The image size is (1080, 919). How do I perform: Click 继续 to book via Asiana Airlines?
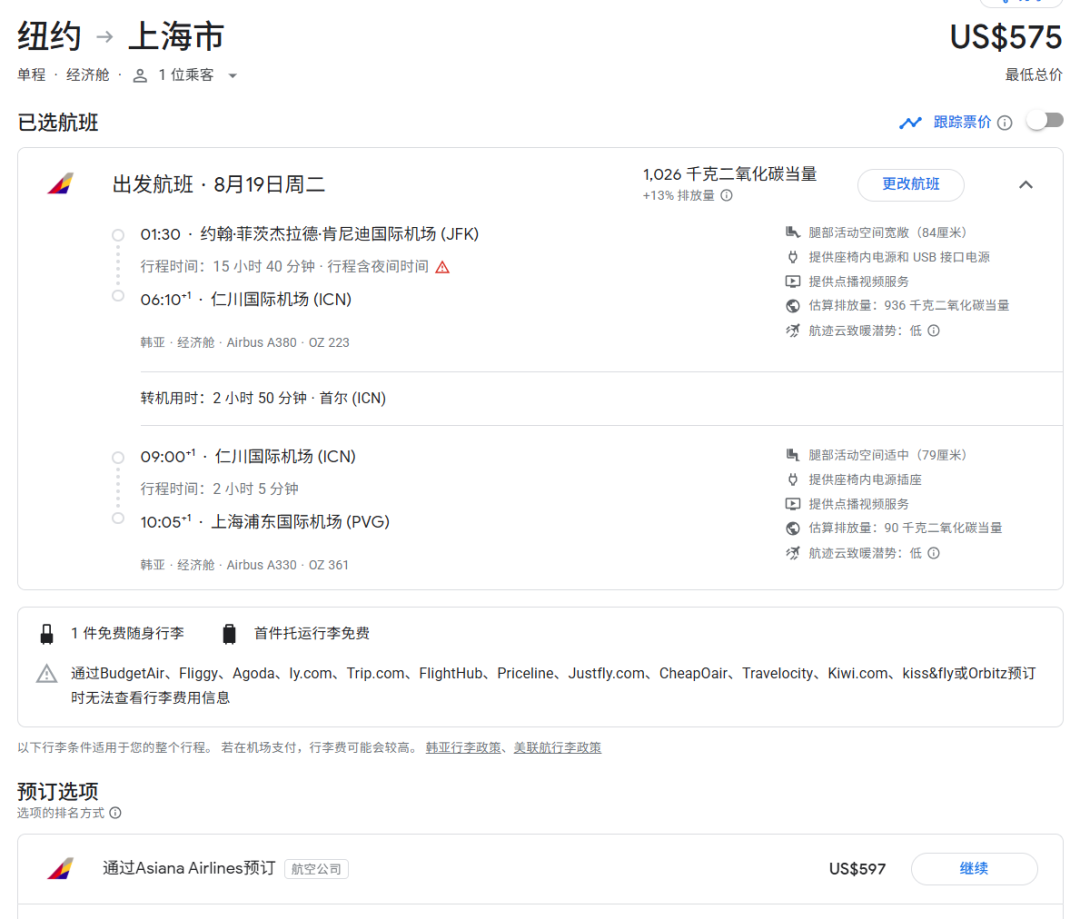click(x=973, y=869)
